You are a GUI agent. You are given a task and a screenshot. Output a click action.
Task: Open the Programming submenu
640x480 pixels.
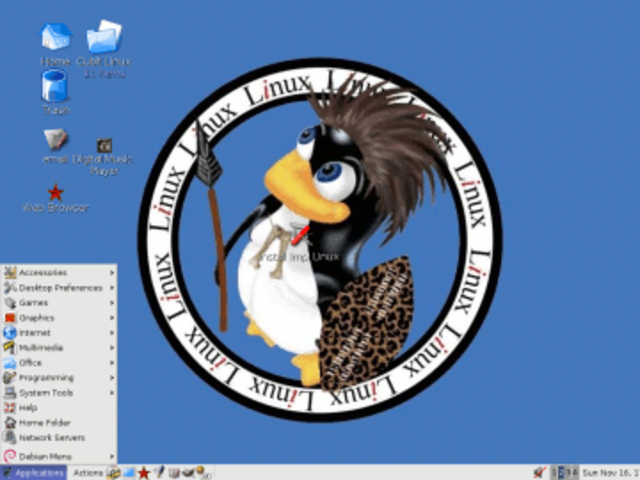[59, 378]
